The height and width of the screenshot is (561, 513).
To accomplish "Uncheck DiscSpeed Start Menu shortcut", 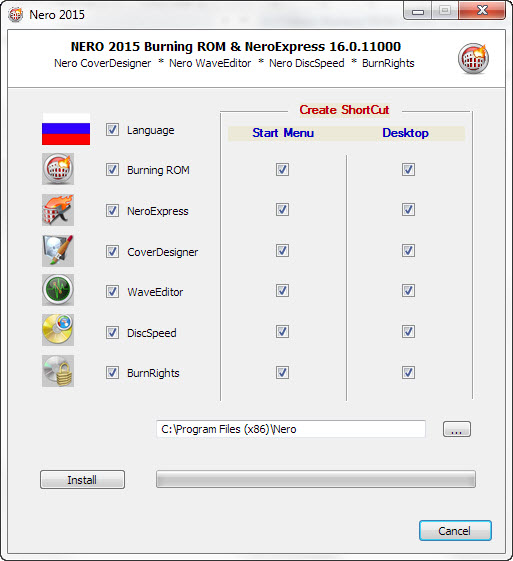I will [282, 332].
